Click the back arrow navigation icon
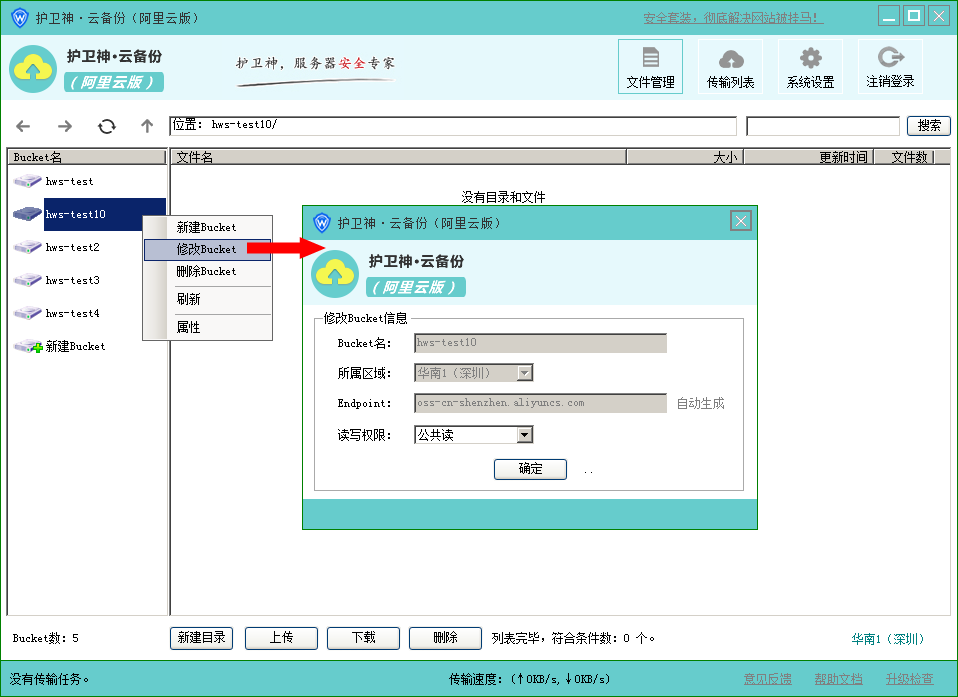 (x=23, y=126)
